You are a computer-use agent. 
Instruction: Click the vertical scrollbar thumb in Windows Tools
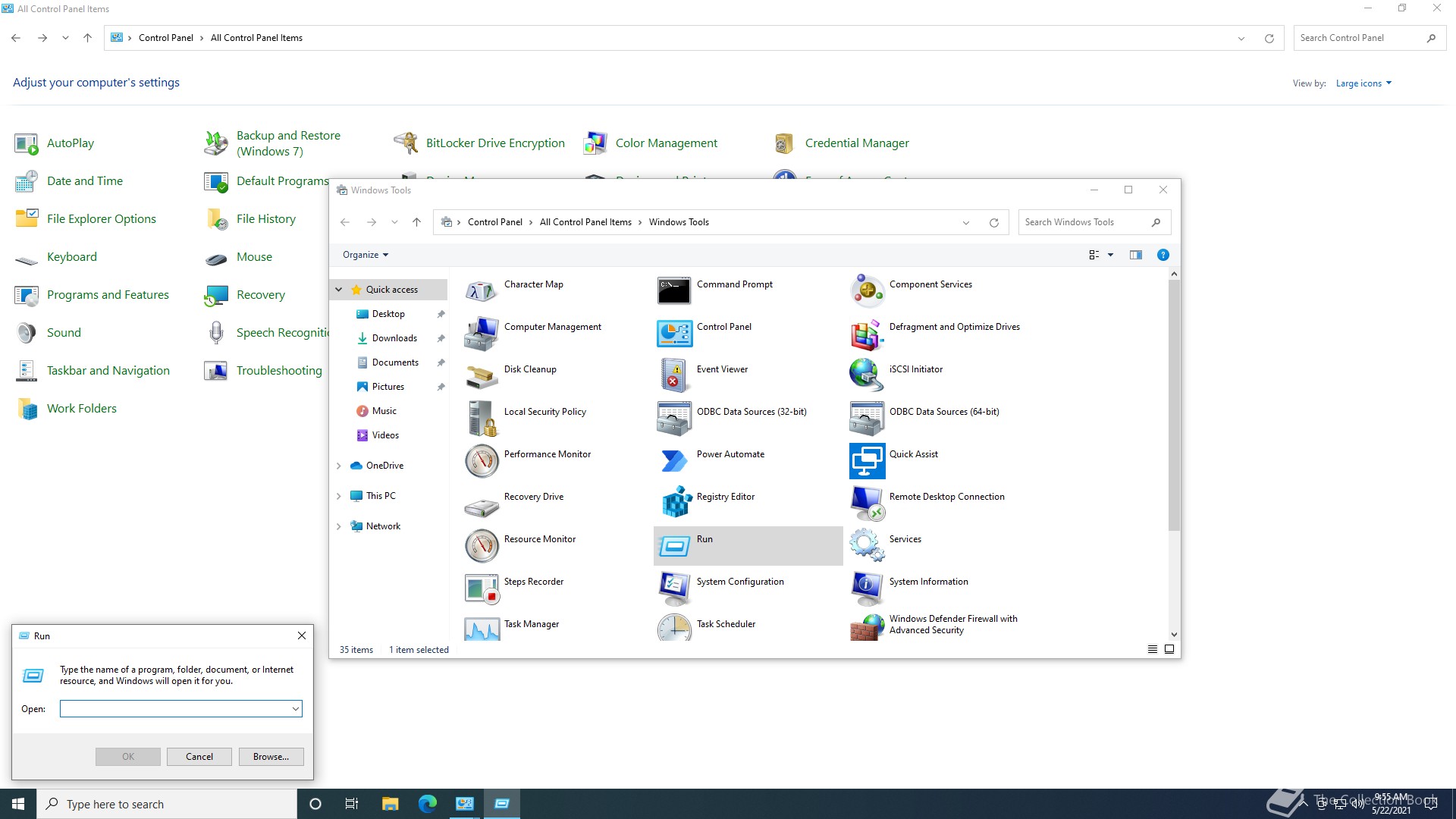pyautogui.click(x=1174, y=405)
